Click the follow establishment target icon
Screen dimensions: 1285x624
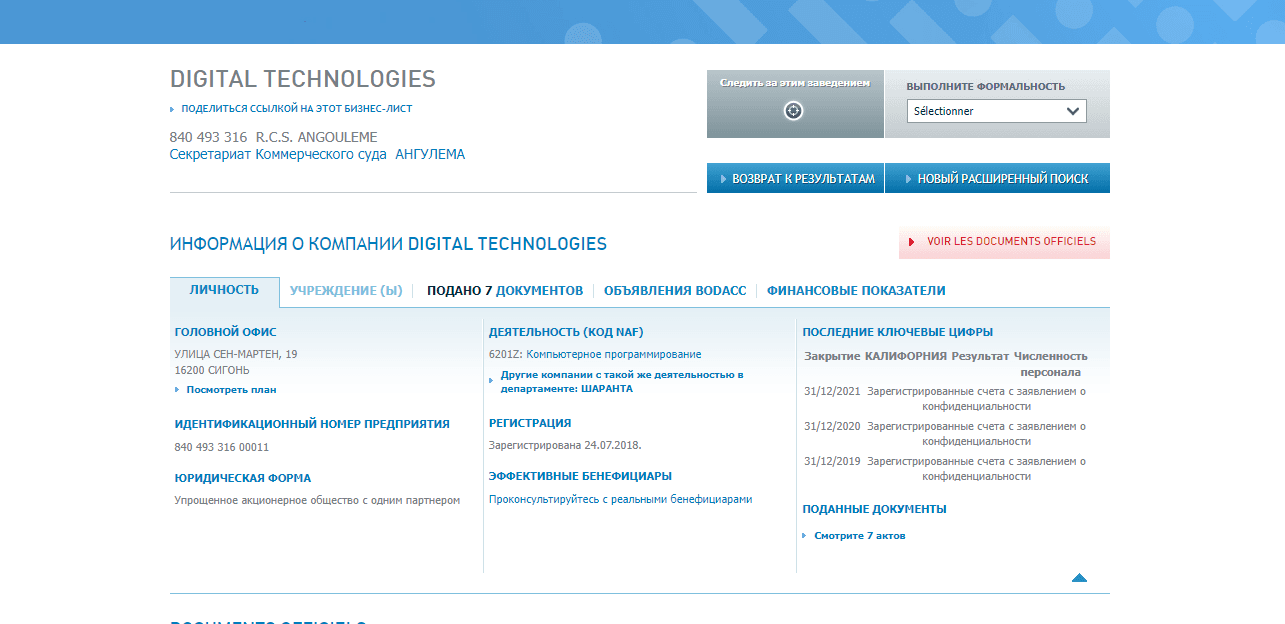click(793, 111)
